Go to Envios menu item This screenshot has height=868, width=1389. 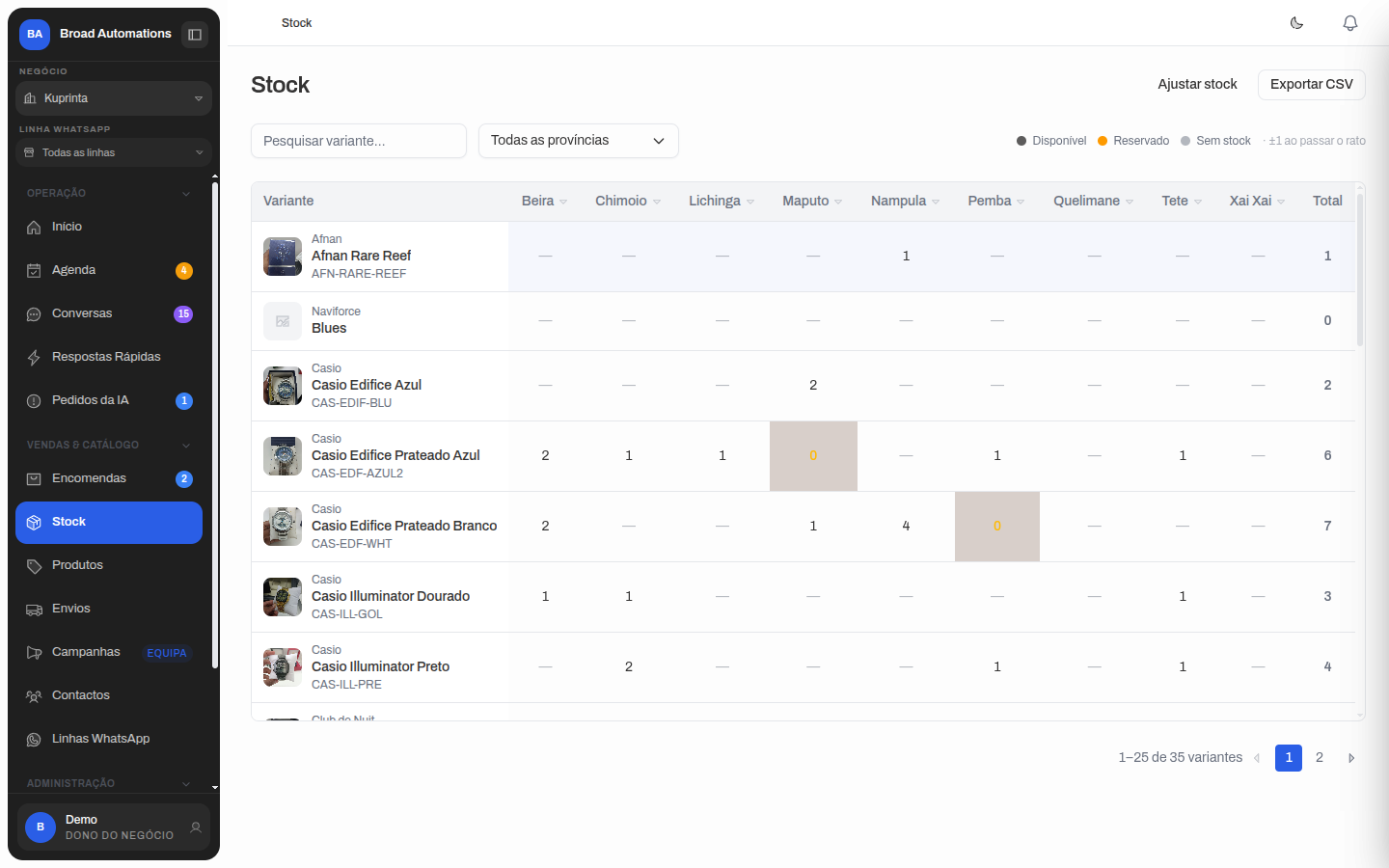point(109,609)
